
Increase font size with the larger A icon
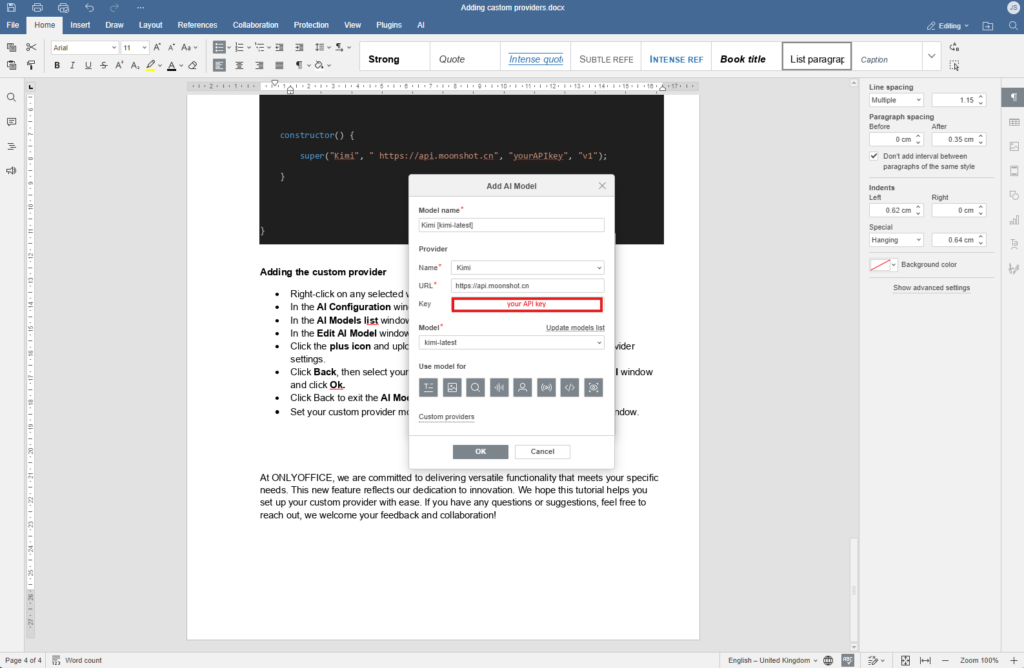(x=157, y=47)
